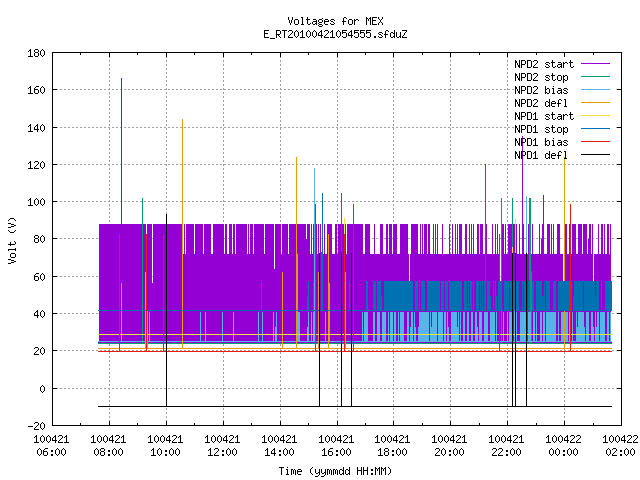Click the 160 y-axis tick label
Screen dimensions: 640x480
click(36, 90)
